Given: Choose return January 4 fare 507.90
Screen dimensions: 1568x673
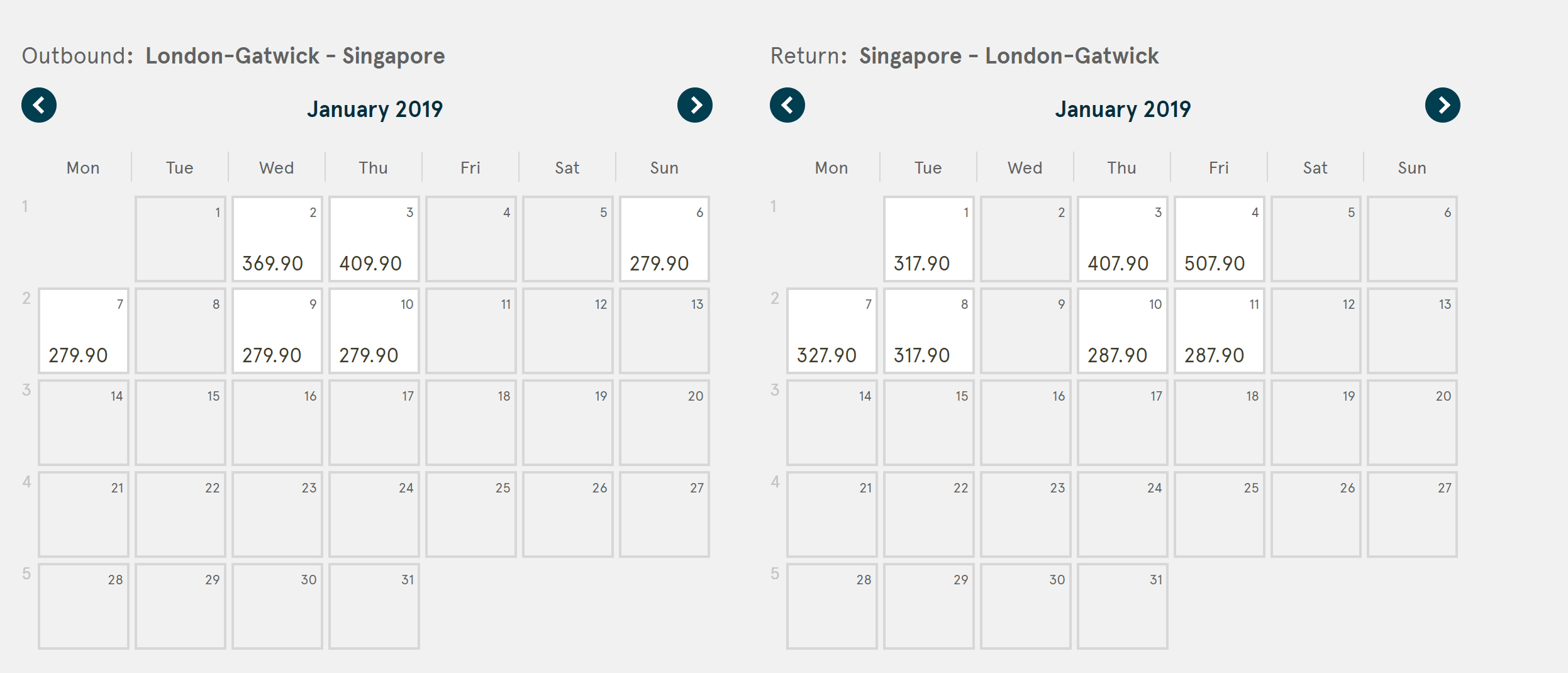Looking at the screenshot, I should pyautogui.click(x=1219, y=240).
